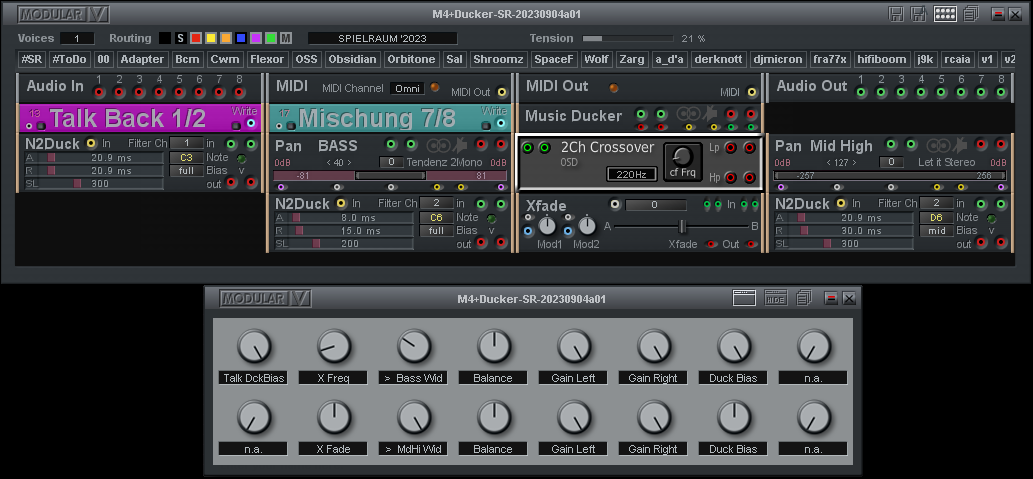The width and height of the screenshot is (1033, 479).
Task: Click the save floppy disk icon
Action: tap(896, 14)
